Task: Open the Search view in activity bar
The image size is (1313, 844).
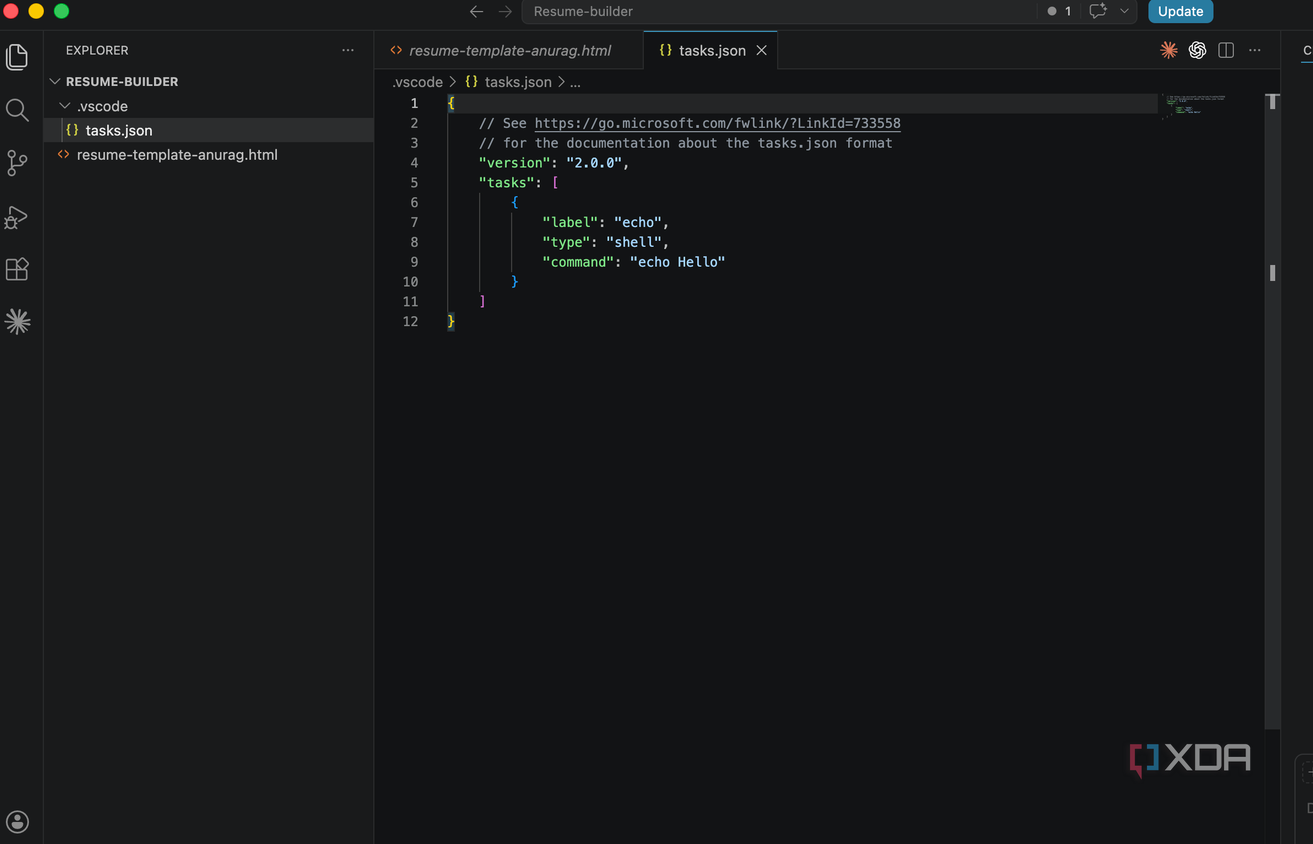Action: (x=17, y=110)
